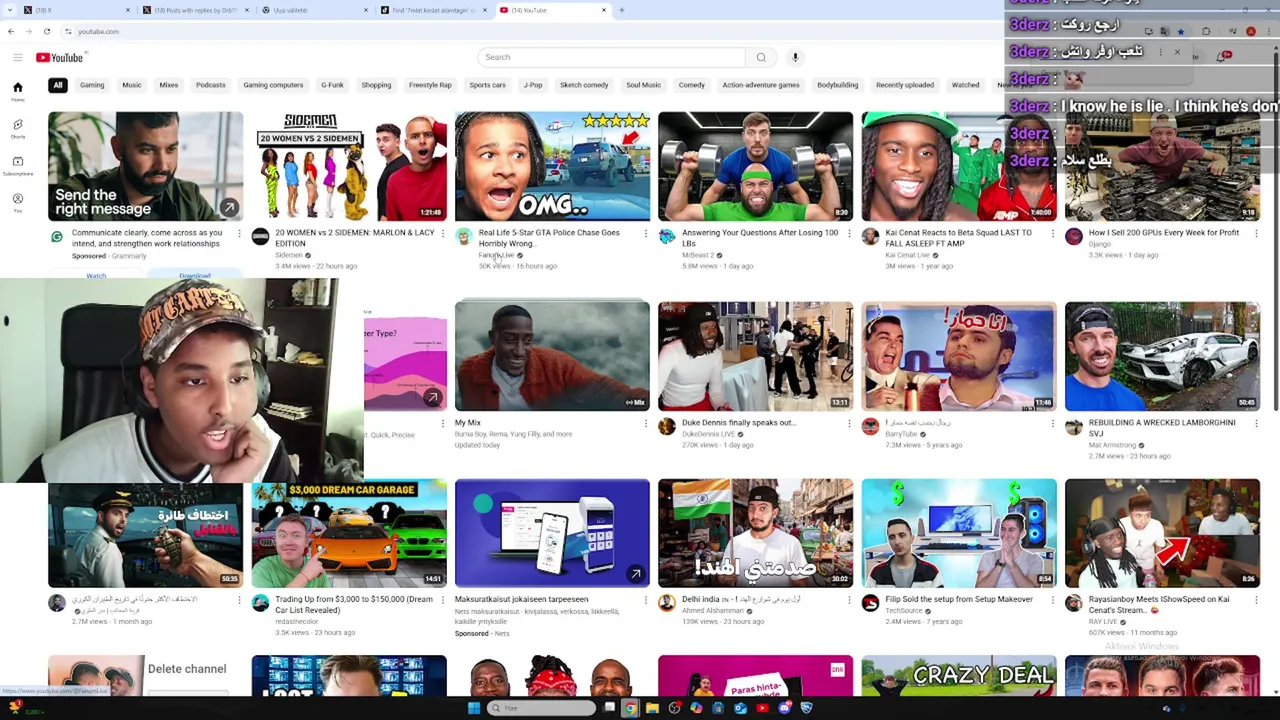Select the Mixes filter chip
Viewport: 1280px width, 720px height.
pyautogui.click(x=169, y=85)
